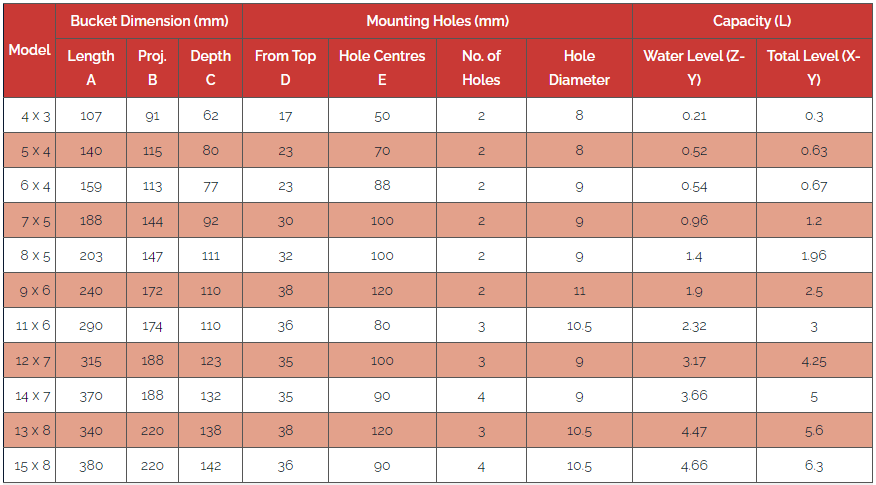
Task: Select water level 1.4 for 8 x 5
Action: click(x=694, y=256)
